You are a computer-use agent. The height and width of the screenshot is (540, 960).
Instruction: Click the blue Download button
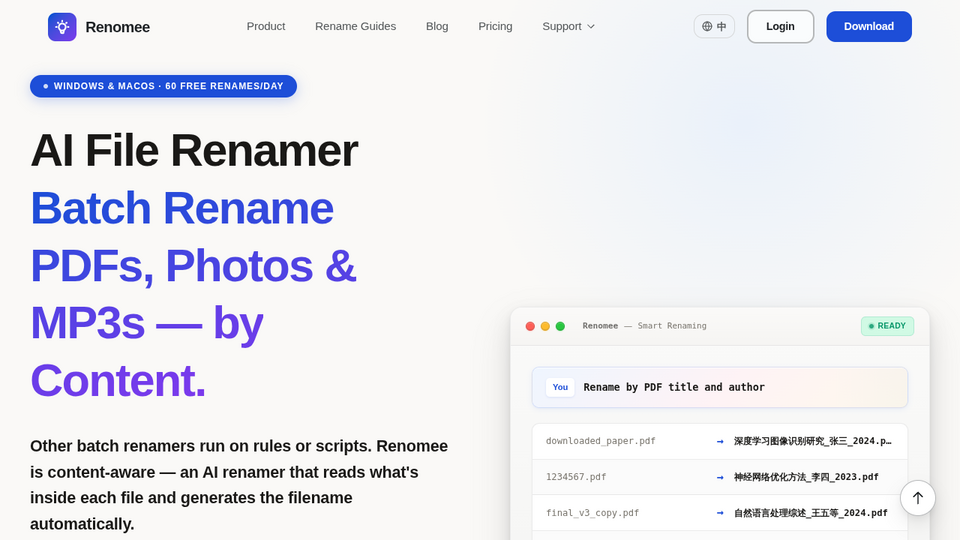pyautogui.click(x=869, y=26)
